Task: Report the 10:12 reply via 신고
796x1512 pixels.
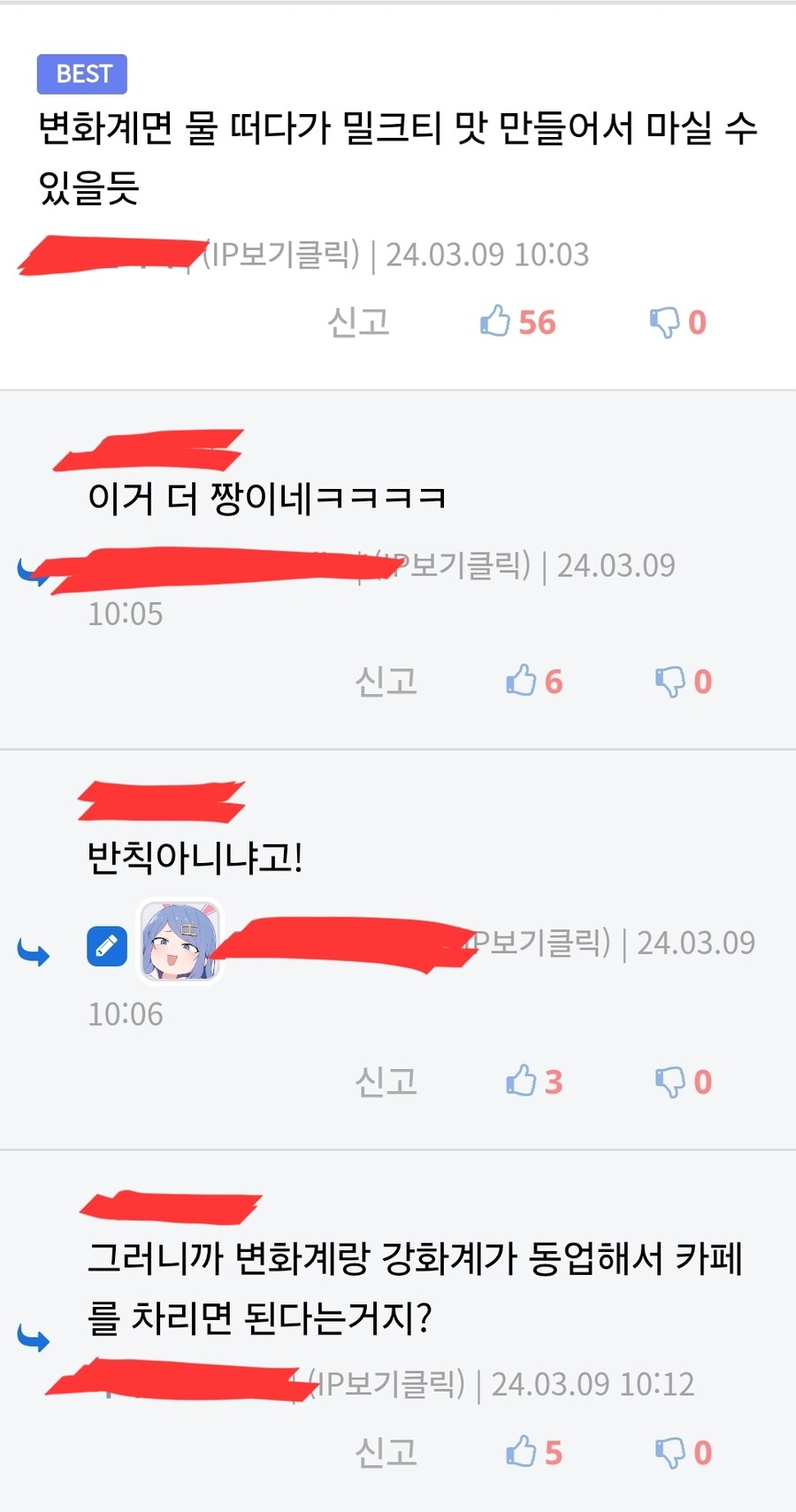Action: pyautogui.click(x=386, y=1453)
